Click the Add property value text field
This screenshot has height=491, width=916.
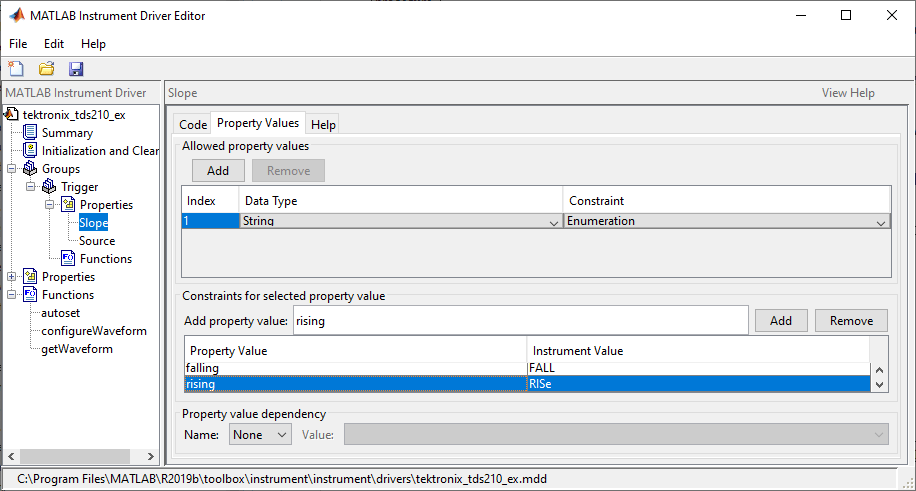(x=519, y=321)
